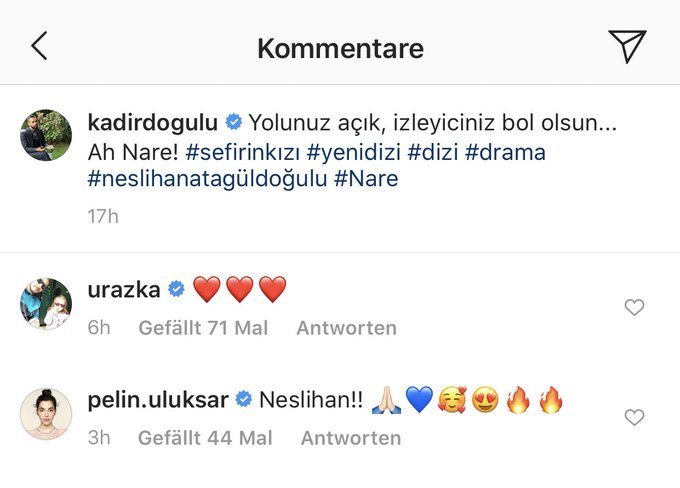Screen dimensions: 680x488
Task: Open the #sefirinkızı hashtag
Action: (x=243, y=153)
